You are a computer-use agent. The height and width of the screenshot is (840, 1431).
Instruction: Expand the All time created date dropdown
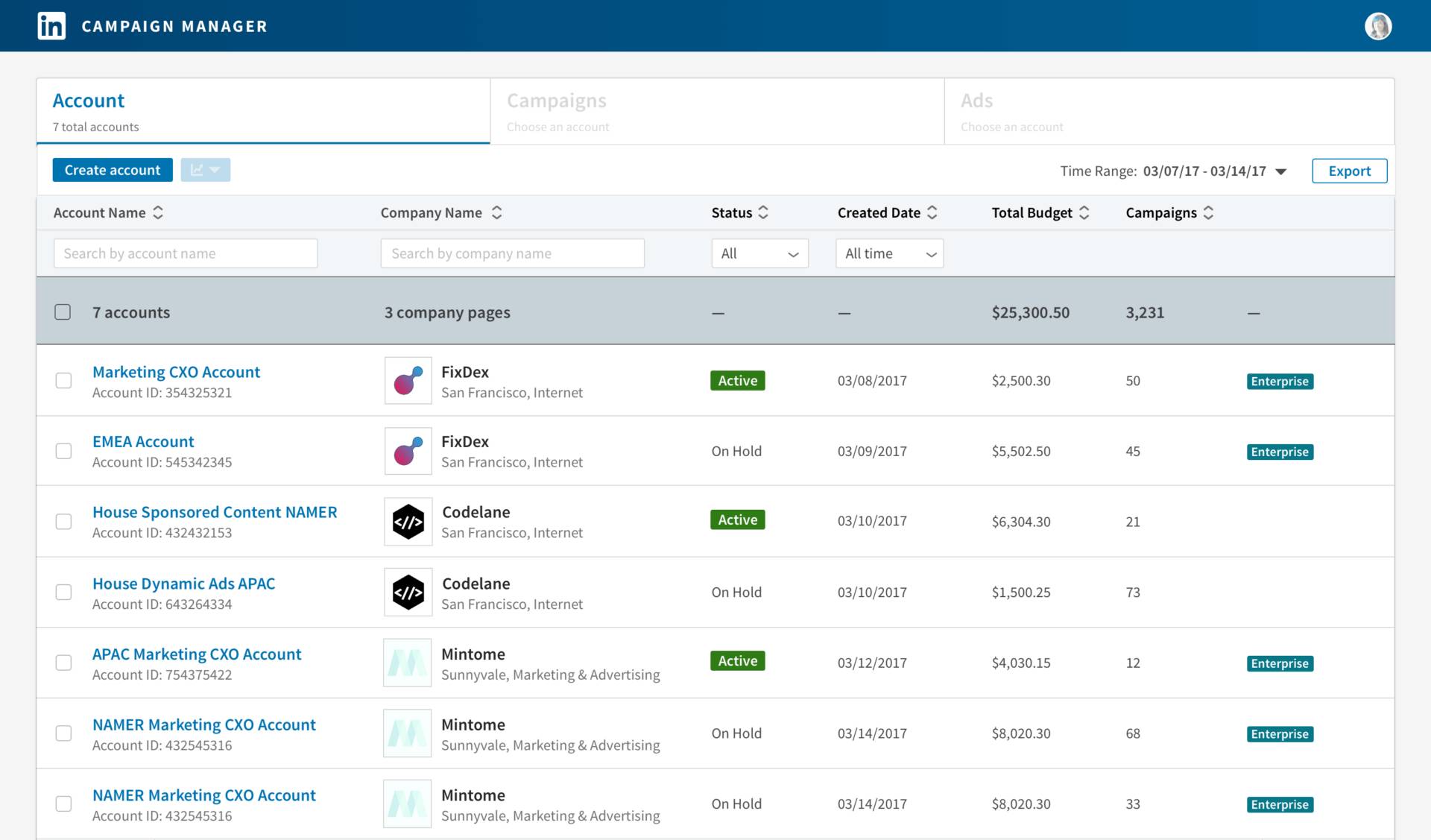point(889,253)
